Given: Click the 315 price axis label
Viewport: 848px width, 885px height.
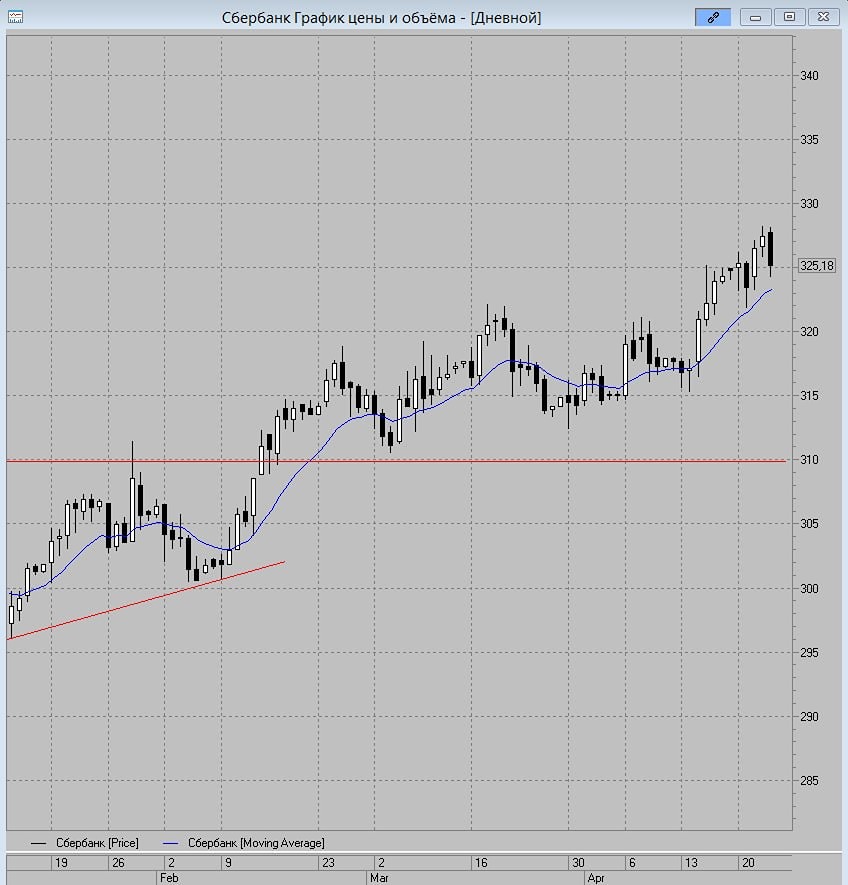Looking at the screenshot, I should tap(809, 396).
